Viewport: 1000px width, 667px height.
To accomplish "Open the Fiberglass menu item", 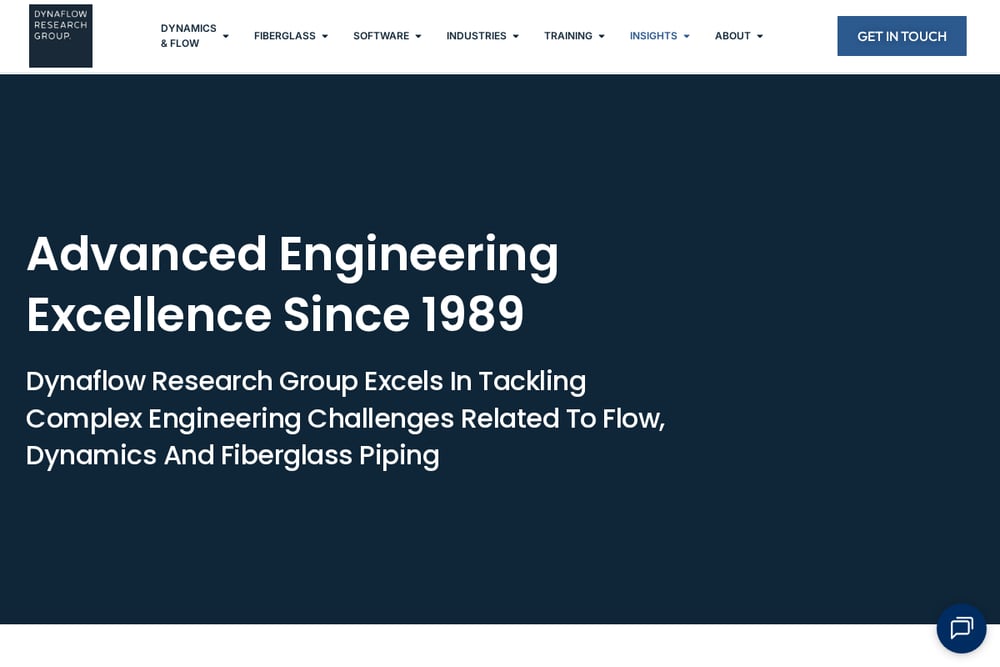I will [284, 36].
